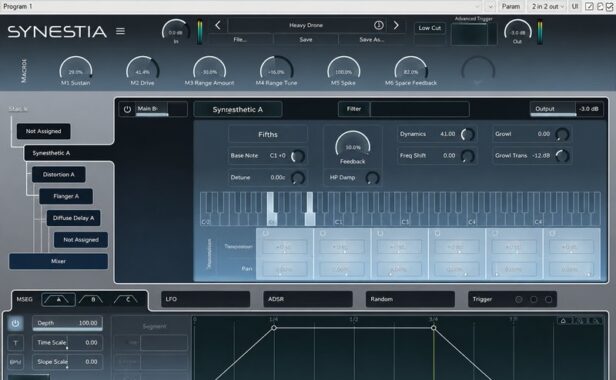Click the MSEG node at the 1/4 mark
This screenshot has height=380, width=616.
tap(274, 327)
